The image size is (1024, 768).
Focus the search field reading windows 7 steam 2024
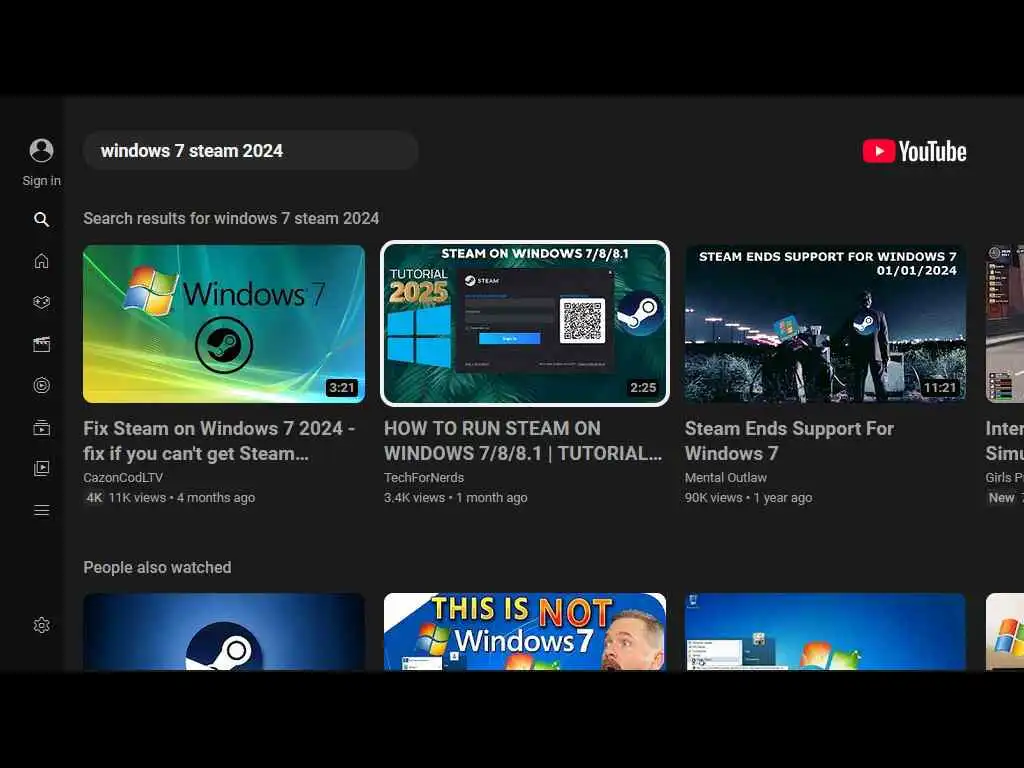251,151
